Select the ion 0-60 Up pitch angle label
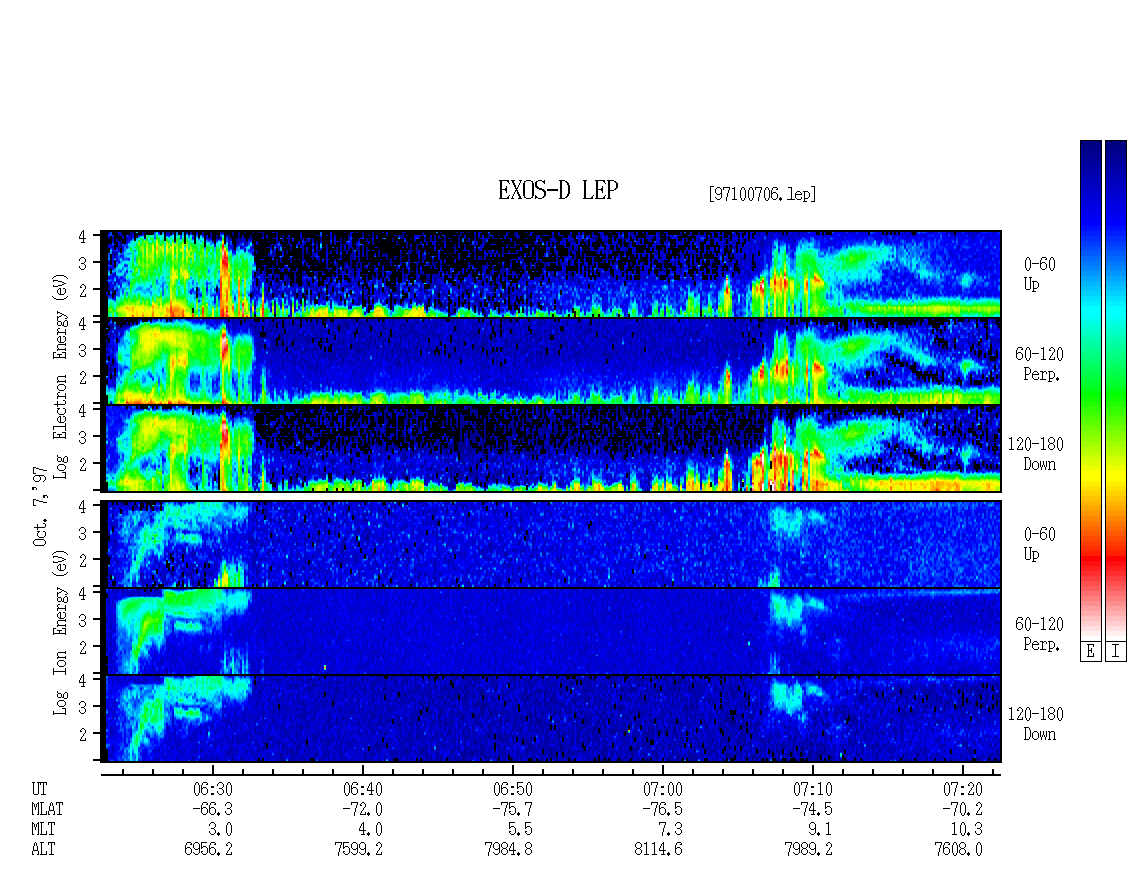The width and height of the screenshot is (1130, 875). coord(1039,544)
